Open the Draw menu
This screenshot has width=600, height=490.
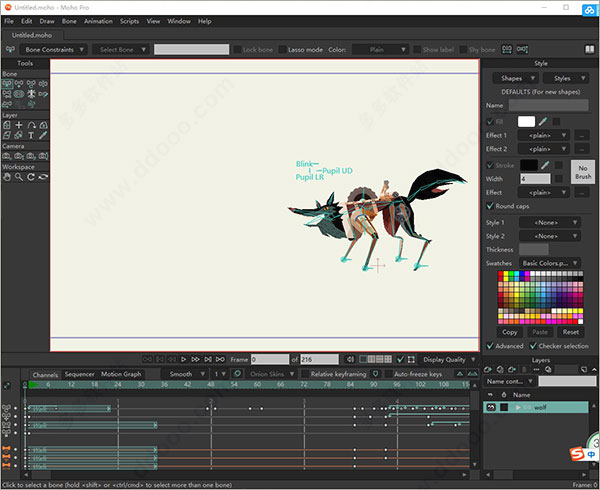[47, 21]
